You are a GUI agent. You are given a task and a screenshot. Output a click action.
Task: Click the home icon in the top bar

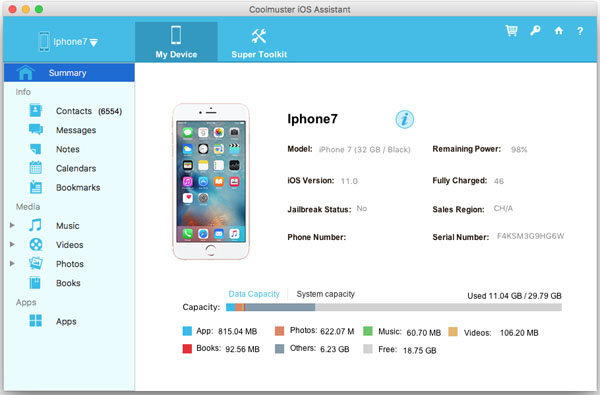[x=559, y=31]
